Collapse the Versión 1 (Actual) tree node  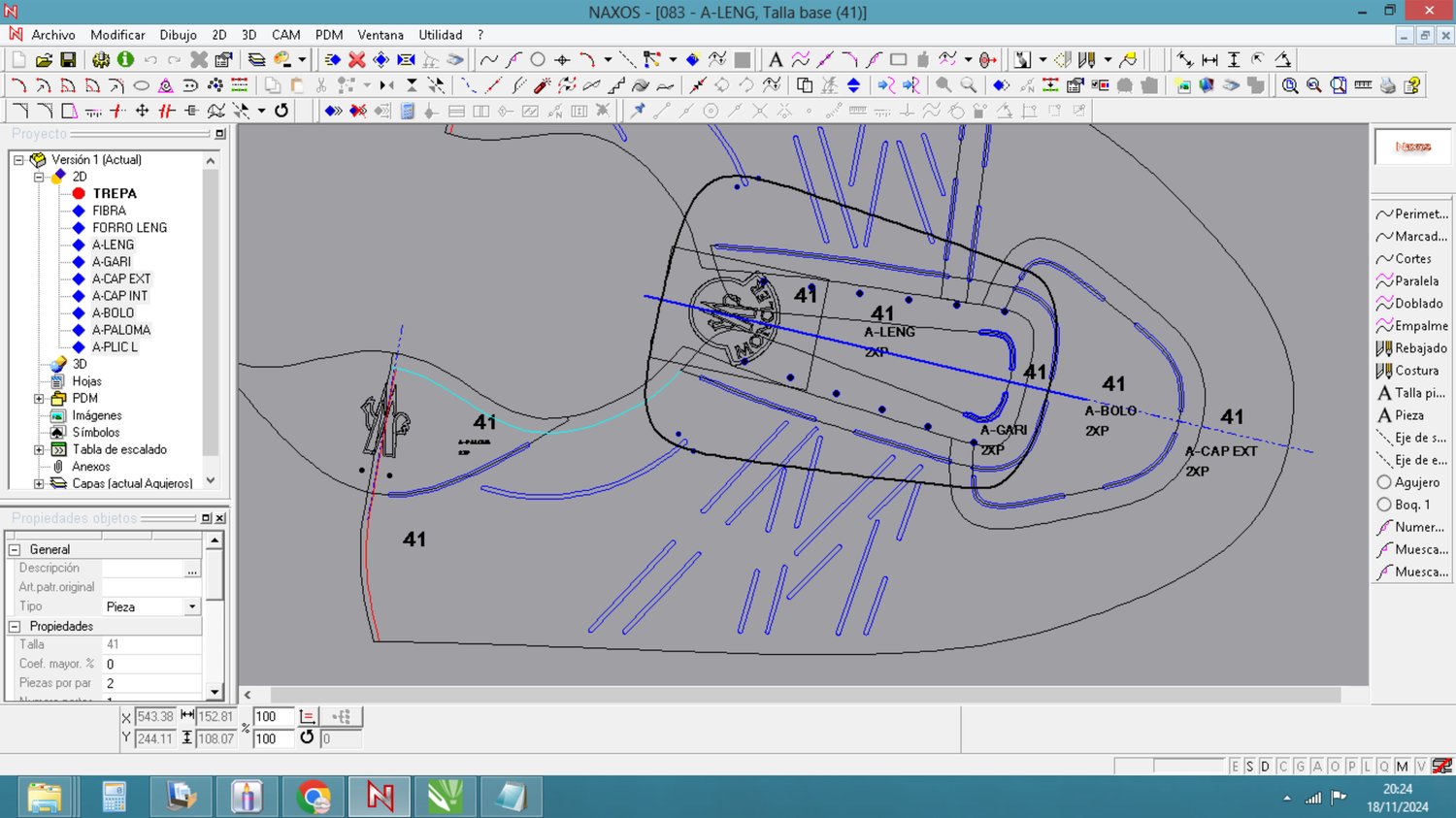[18, 160]
